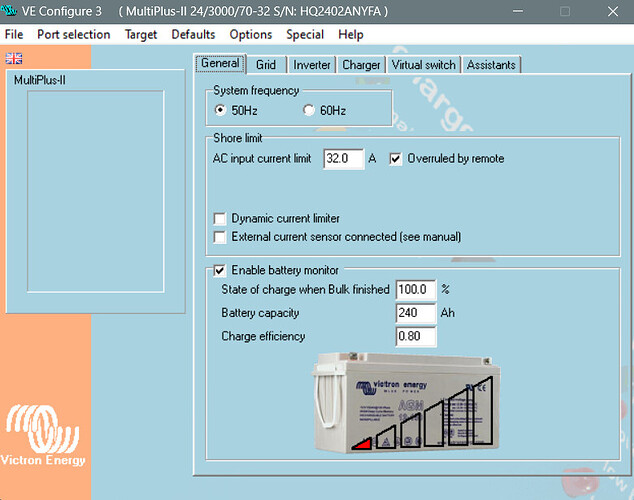Screen dimensions: 634x500
Task: Minimize the VE Configure window
Action: coord(518,11)
